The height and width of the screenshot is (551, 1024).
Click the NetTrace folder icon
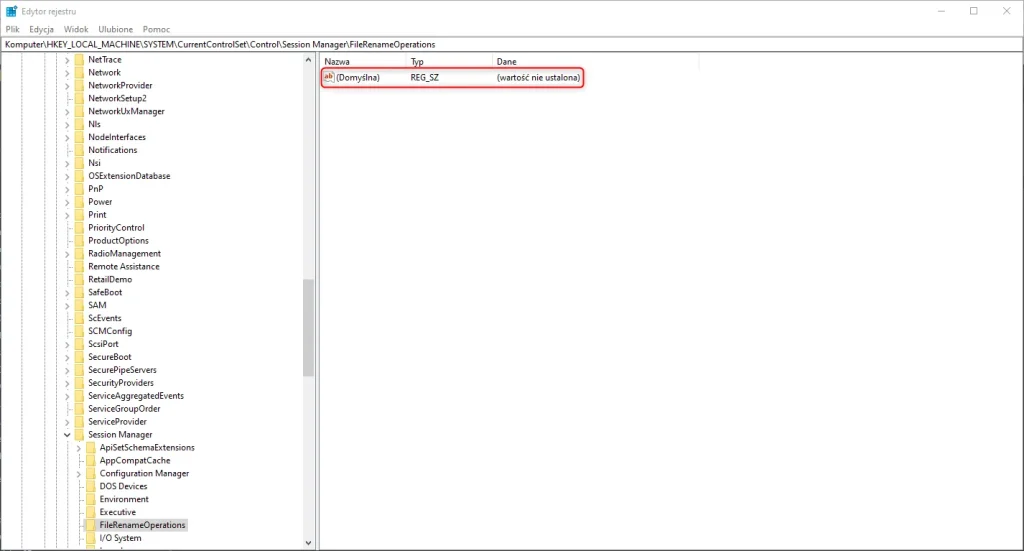tap(79, 59)
